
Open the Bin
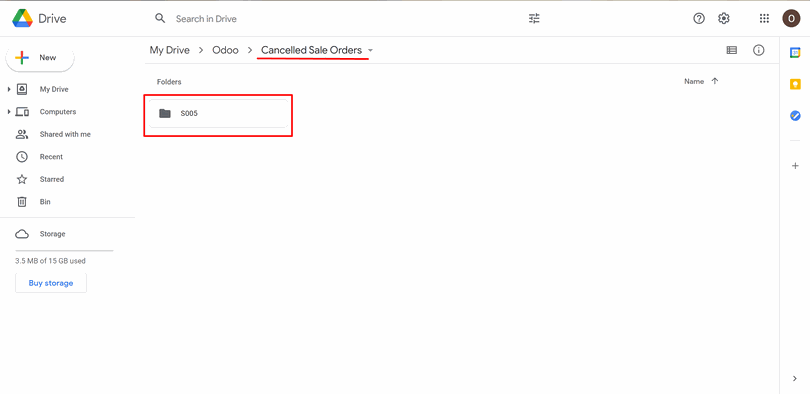45,202
